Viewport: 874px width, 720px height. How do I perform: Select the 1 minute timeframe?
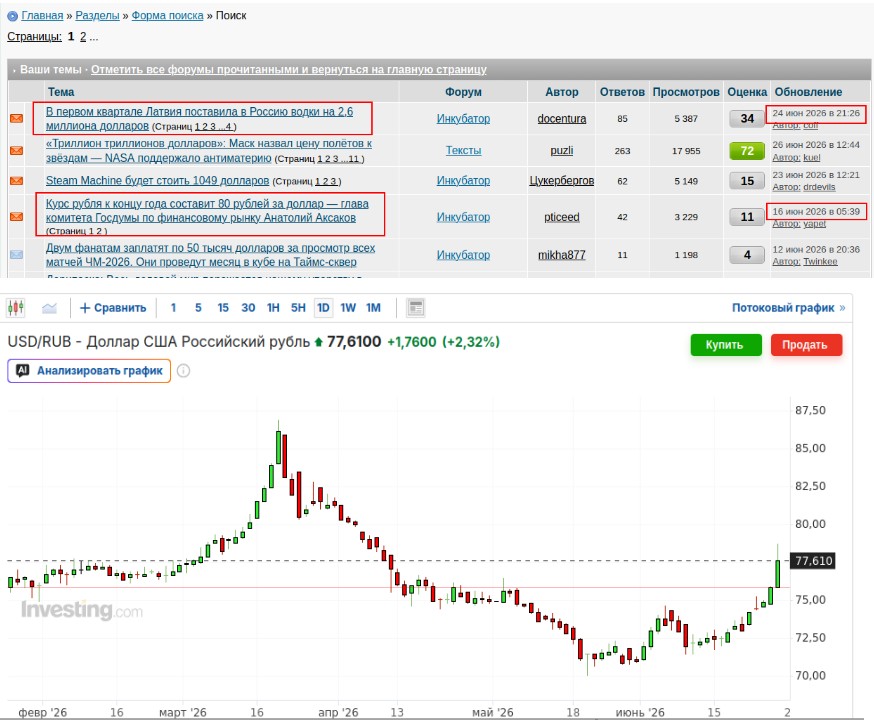[x=173, y=308]
